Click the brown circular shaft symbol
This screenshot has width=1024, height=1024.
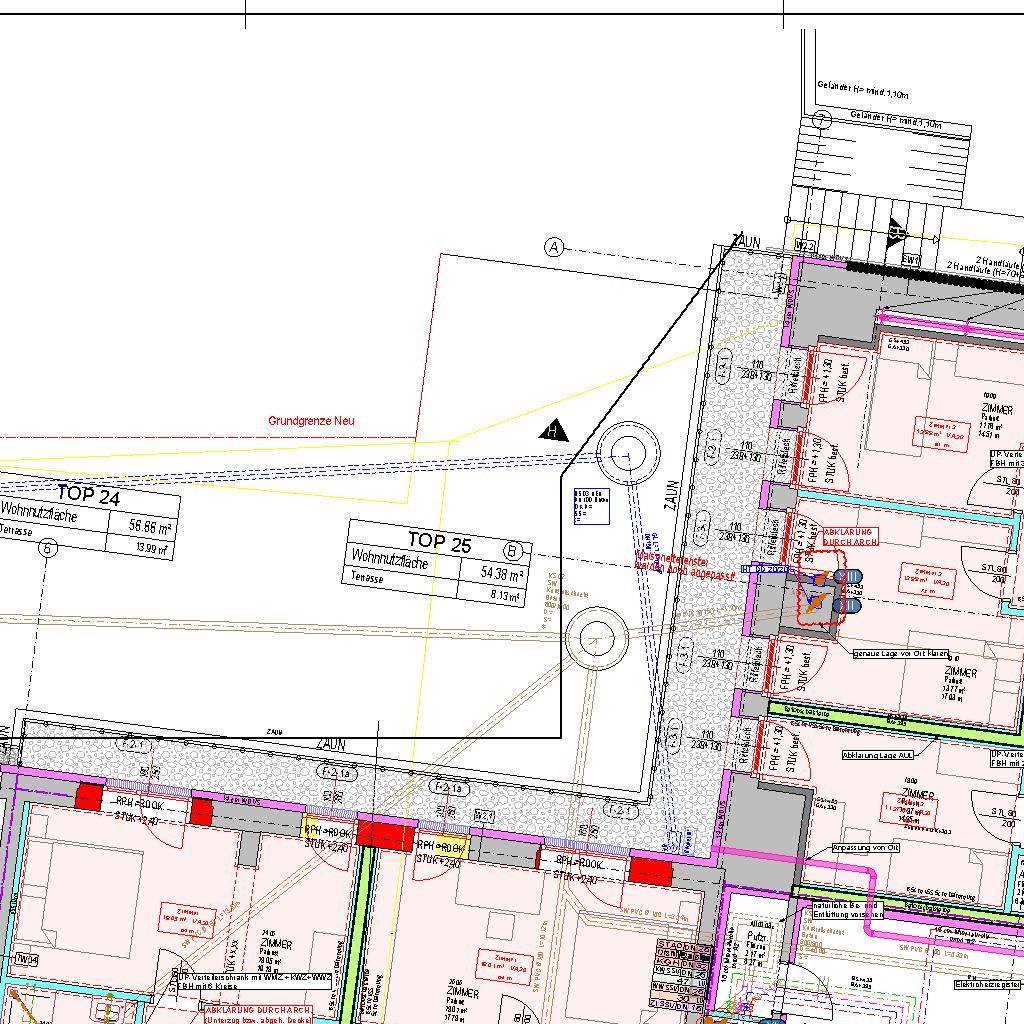point(596,636)
